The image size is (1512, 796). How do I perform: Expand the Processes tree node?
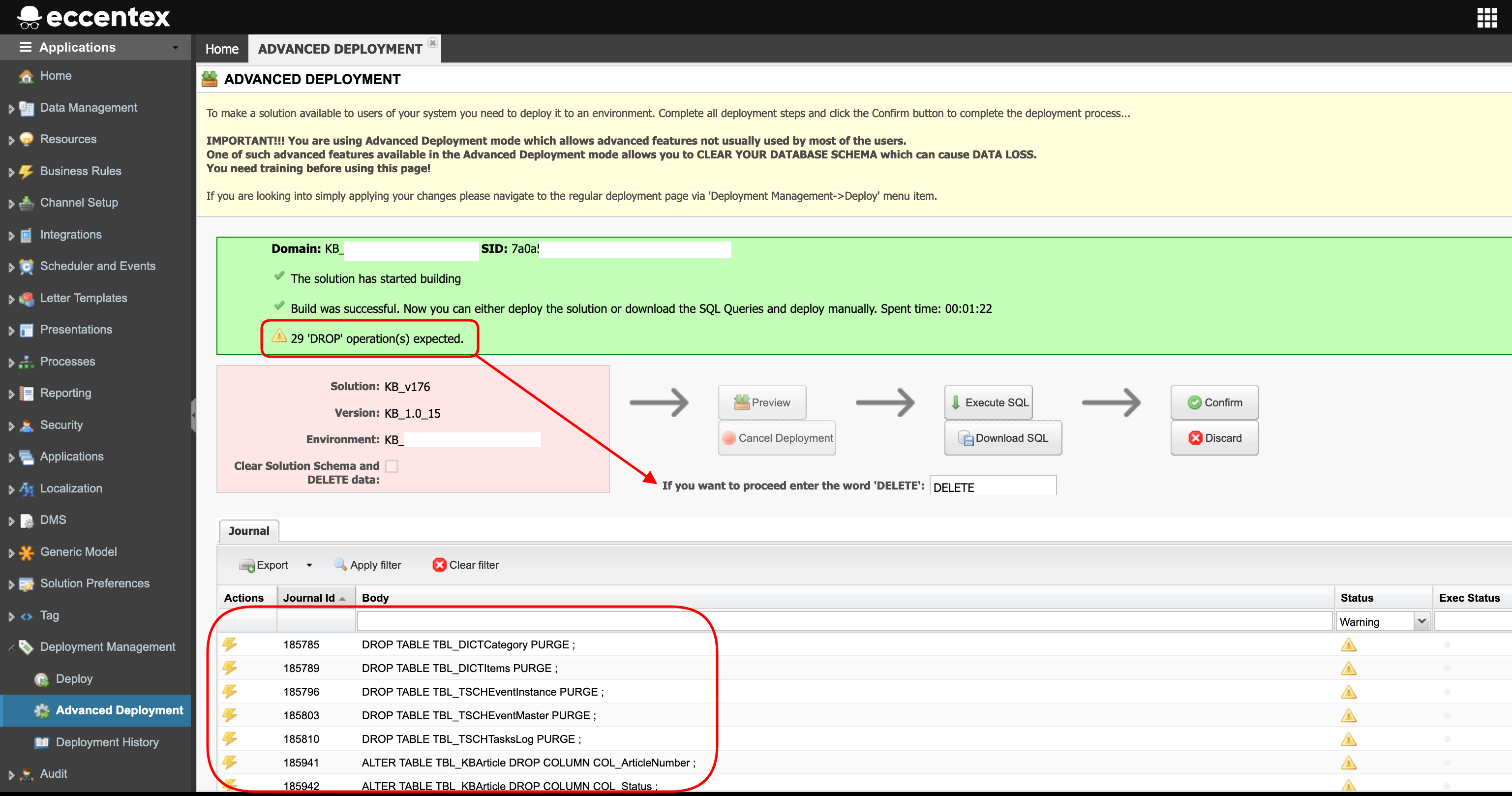(10, 362)
